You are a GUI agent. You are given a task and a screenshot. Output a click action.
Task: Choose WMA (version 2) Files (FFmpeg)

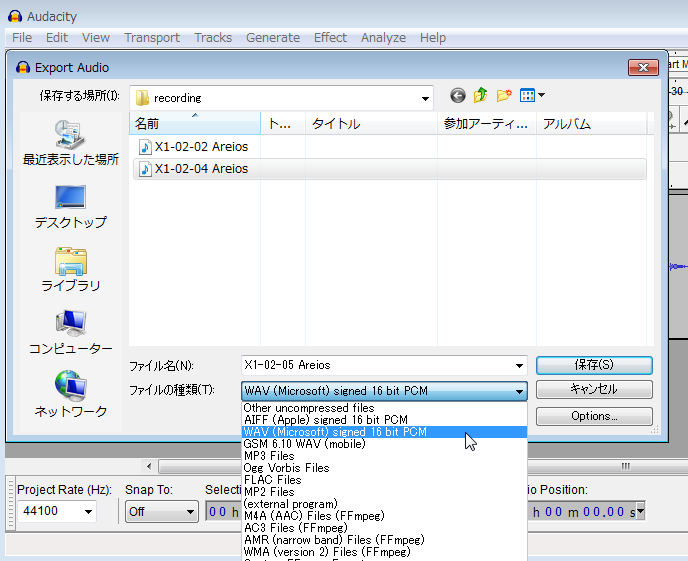tap(384, 552)
